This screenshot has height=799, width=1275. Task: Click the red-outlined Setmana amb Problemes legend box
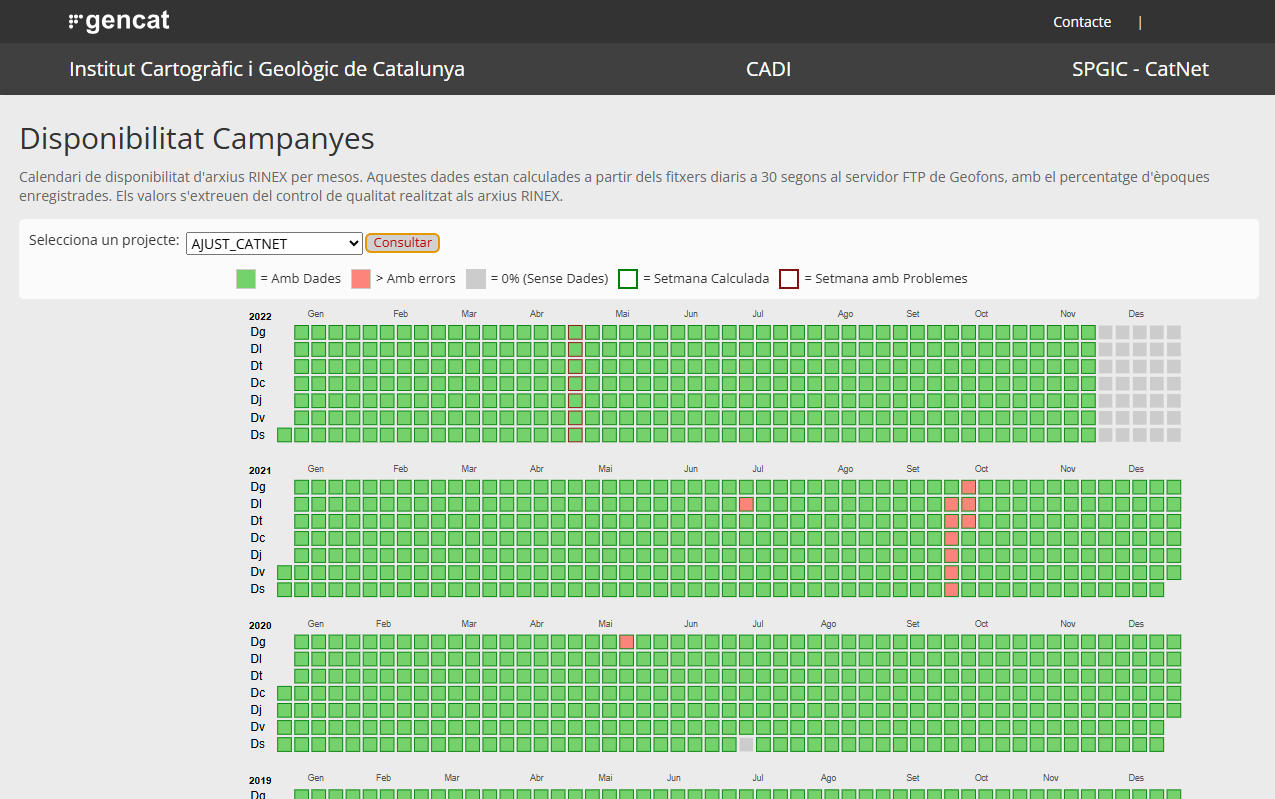pos(789,279)
